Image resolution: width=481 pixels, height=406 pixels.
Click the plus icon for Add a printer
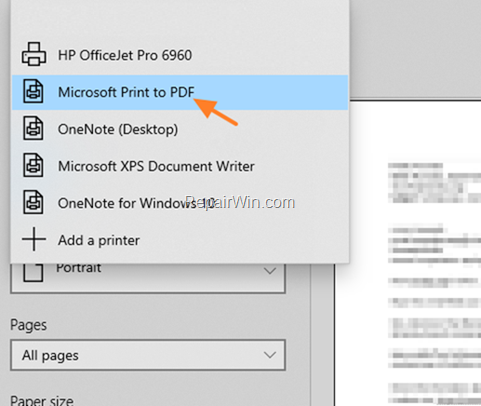(x=34, y=239)
